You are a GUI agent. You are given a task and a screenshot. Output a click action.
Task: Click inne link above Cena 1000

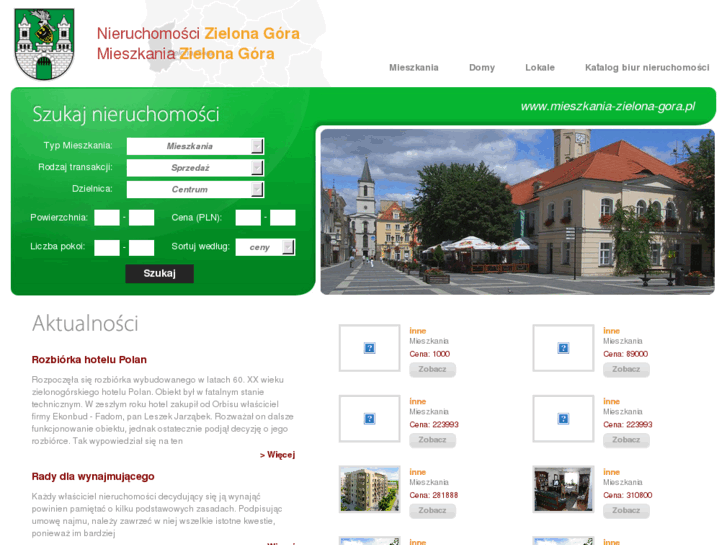[417, 331]
